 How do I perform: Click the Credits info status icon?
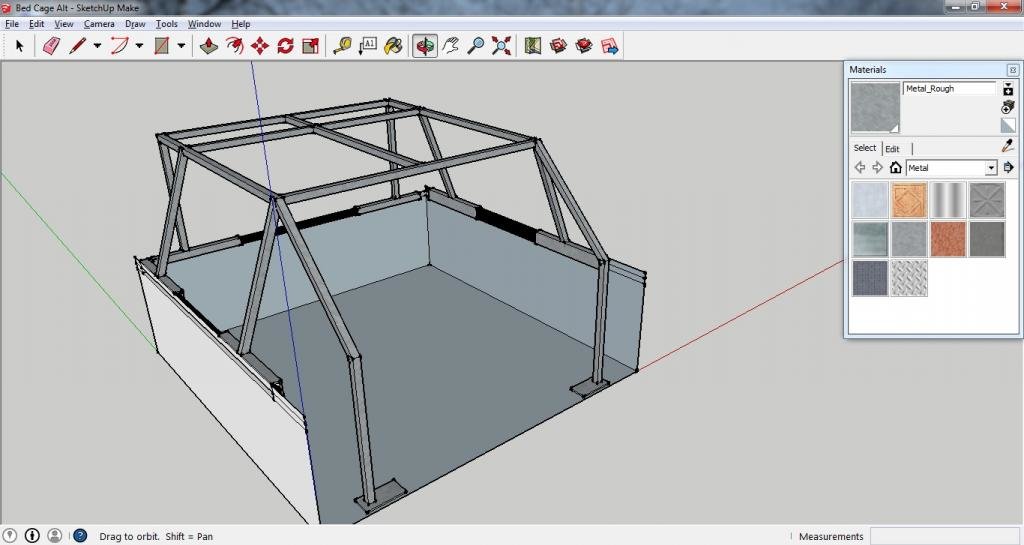[32, 536]
